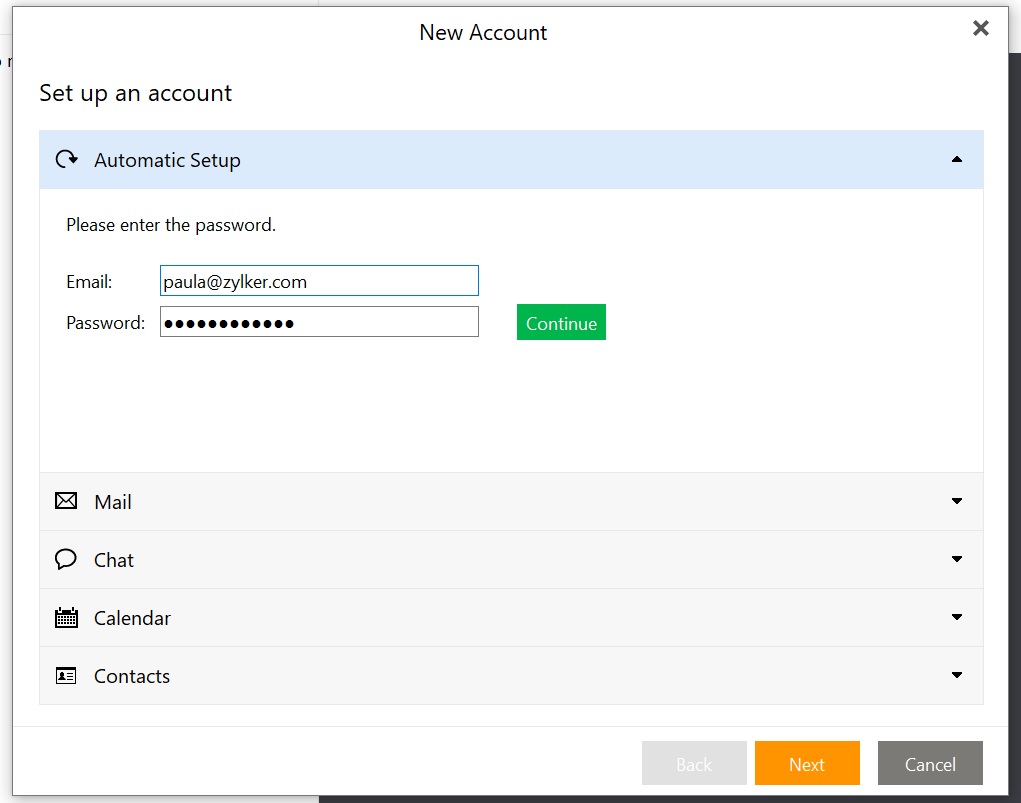The width and height of the screenshot is (1021, 803).
Task: Expand the Contacts section
Action: click(957, 675)
